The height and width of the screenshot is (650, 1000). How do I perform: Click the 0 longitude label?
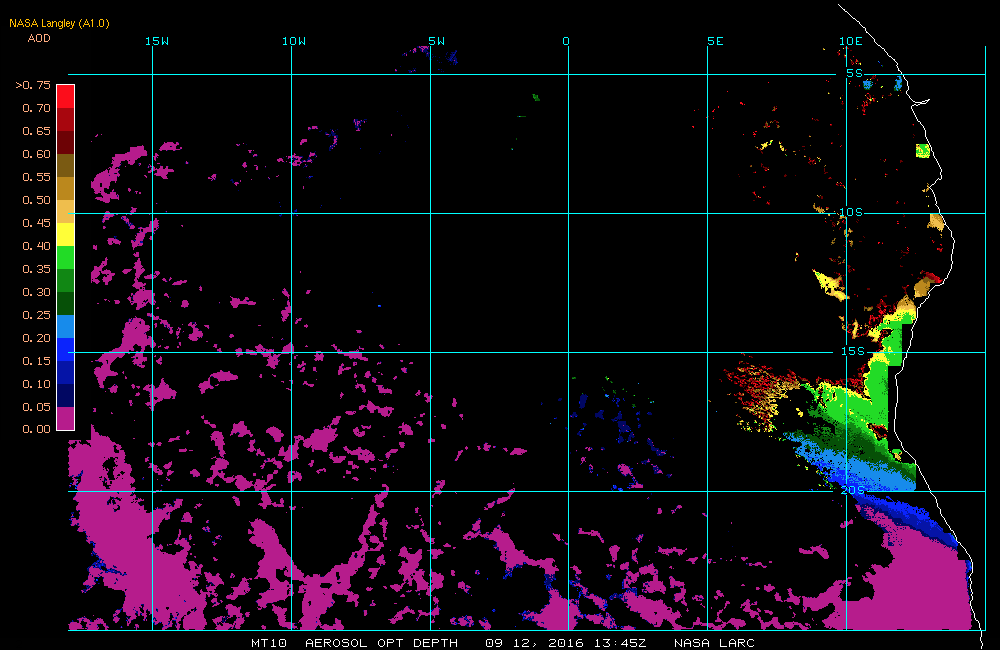click(566, 41)
